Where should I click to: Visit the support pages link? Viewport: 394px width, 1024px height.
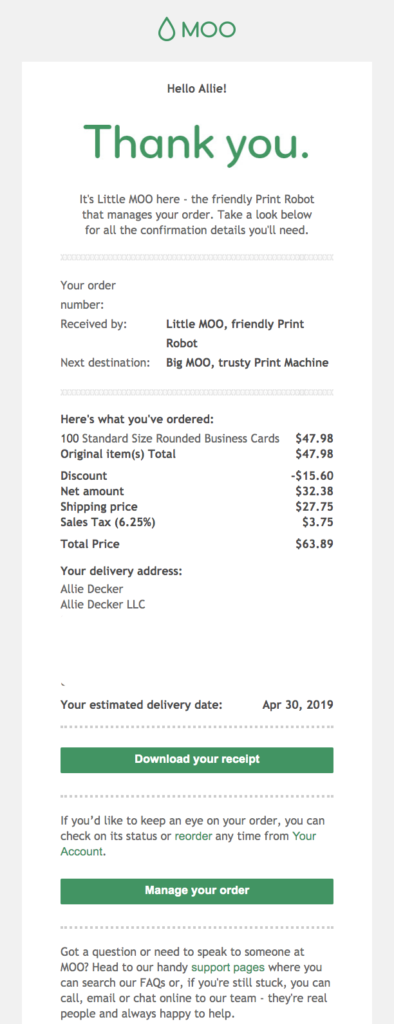point(228,967)
